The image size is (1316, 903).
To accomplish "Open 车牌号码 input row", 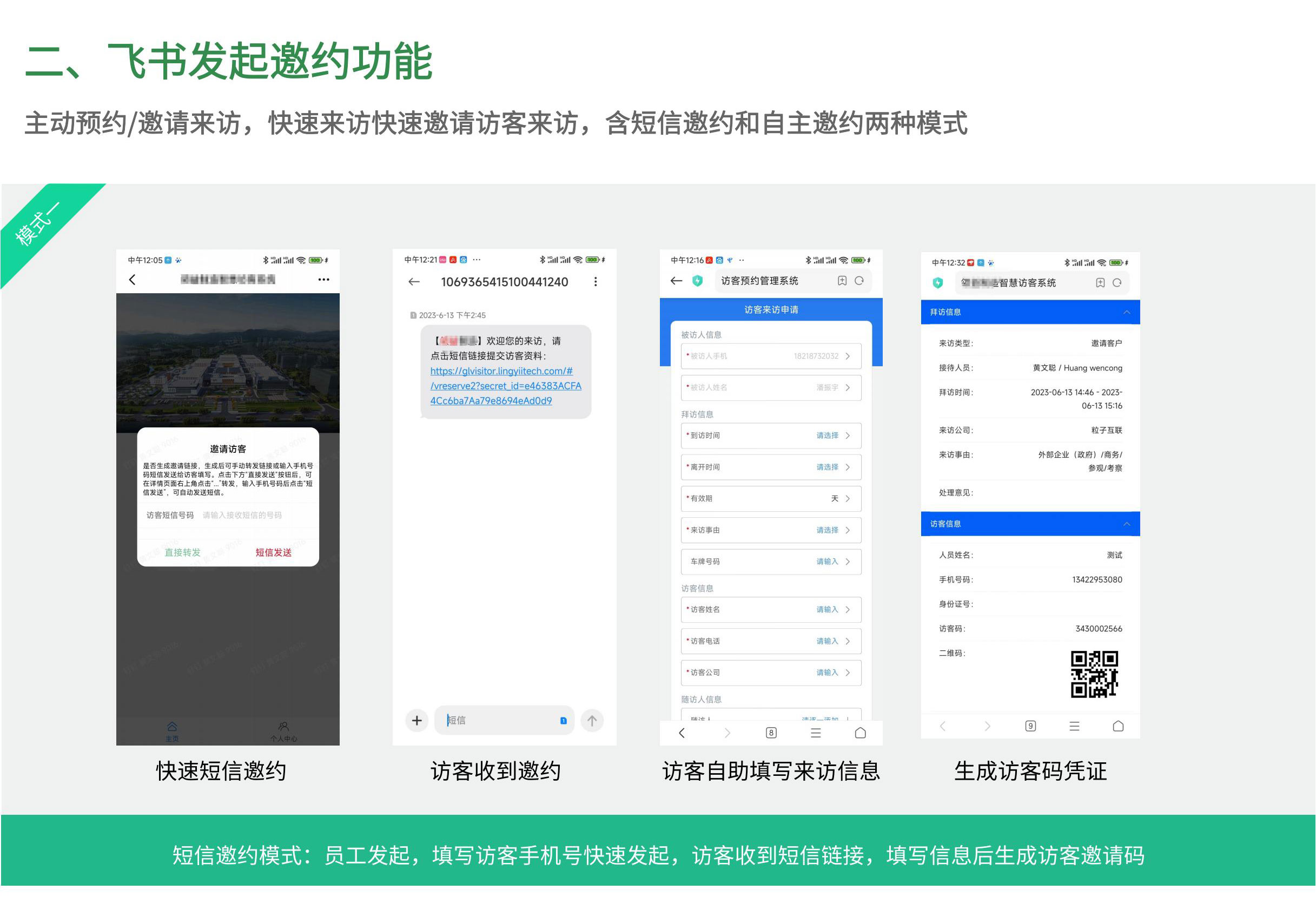I will pos(771,562).
